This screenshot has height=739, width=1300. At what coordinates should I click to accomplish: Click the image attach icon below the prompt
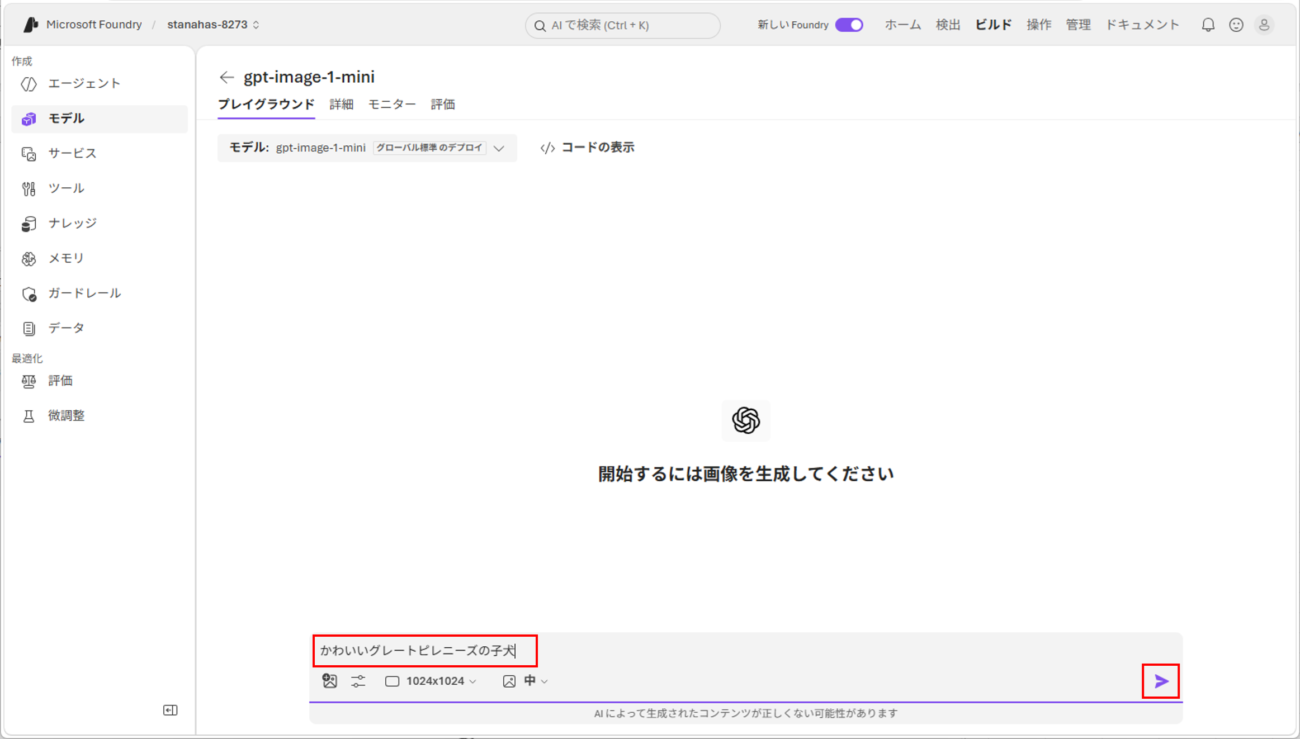[330, 681]
